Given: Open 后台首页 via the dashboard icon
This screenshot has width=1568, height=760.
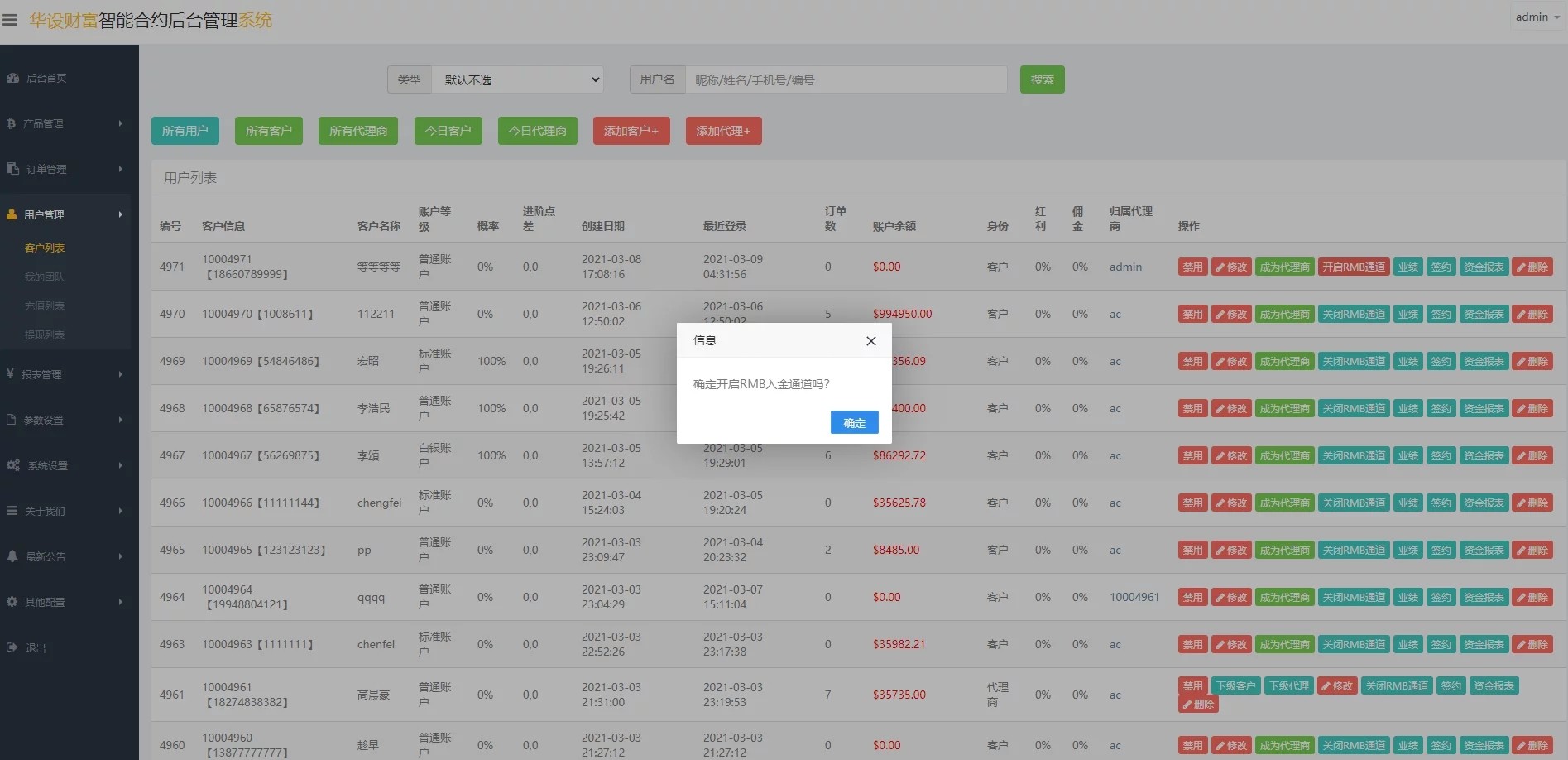Looking at the screenshot, I should 12,78.
